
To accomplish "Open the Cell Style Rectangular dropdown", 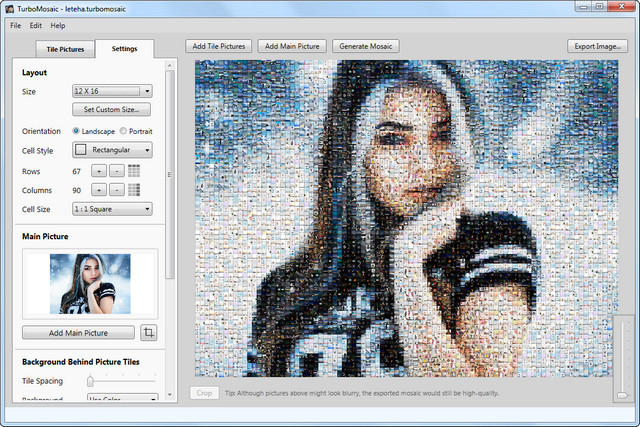I will [111, 150].
